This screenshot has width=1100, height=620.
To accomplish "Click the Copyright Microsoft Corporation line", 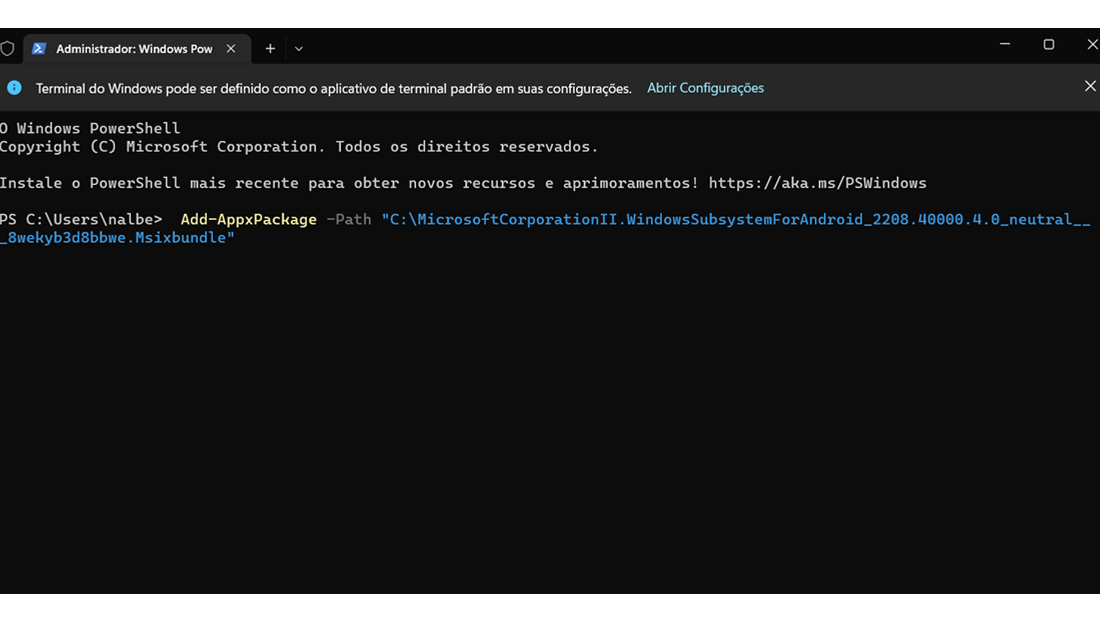I will point(299,147).
